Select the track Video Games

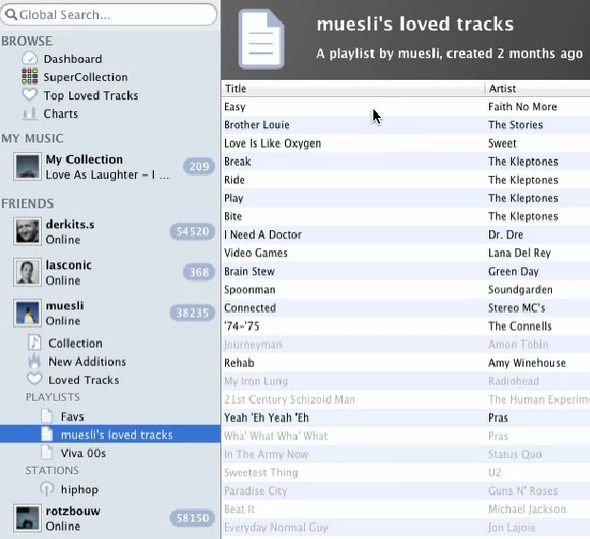[x=255, y=253]
